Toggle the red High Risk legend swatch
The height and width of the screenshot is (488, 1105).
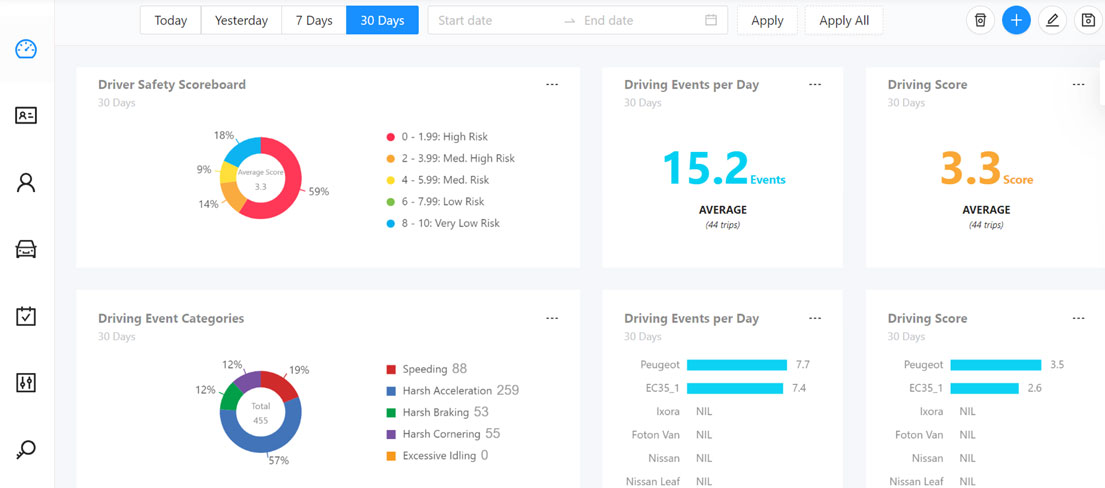pos(391,137)
